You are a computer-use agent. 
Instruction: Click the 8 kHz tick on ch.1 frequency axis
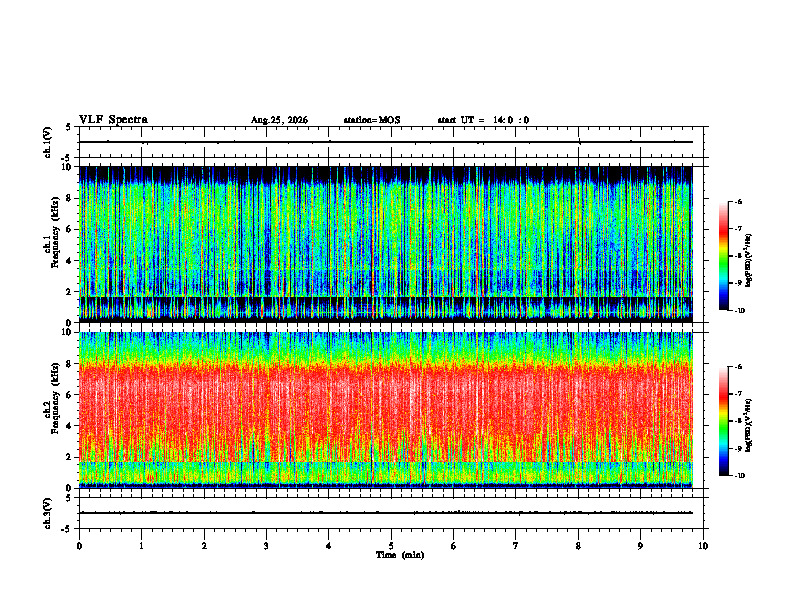point(70,198)
